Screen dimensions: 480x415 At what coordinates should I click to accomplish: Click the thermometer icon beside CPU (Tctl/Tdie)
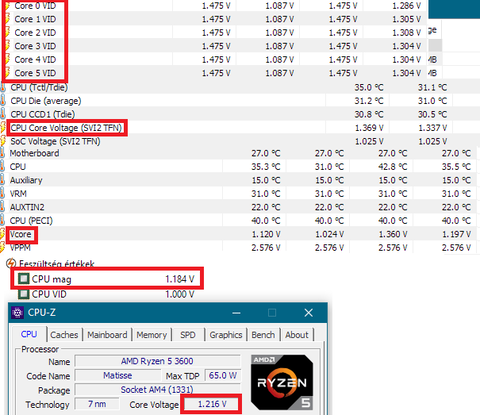click(3, 87)
